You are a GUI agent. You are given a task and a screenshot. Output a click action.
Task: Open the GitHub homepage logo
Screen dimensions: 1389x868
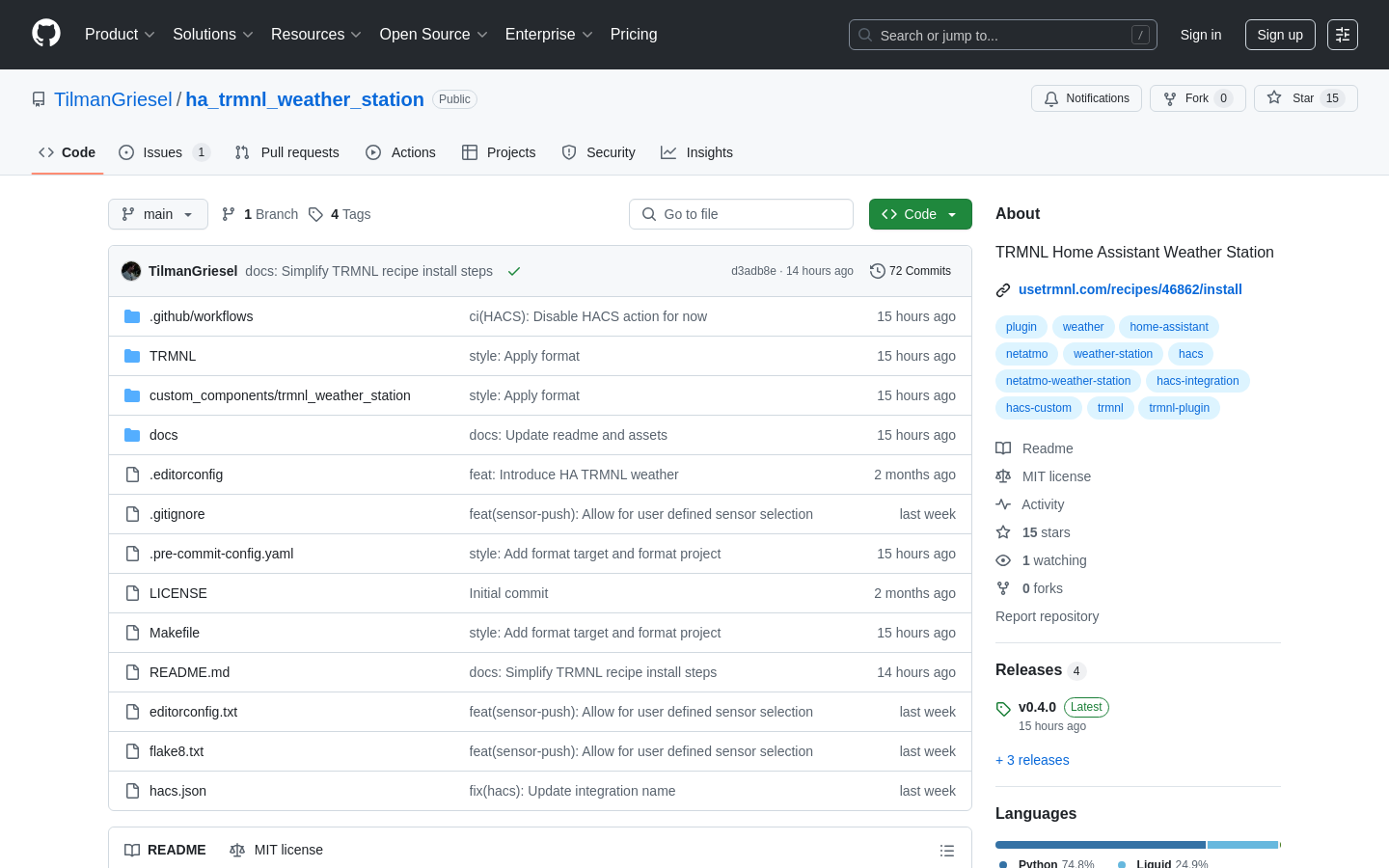46,34
